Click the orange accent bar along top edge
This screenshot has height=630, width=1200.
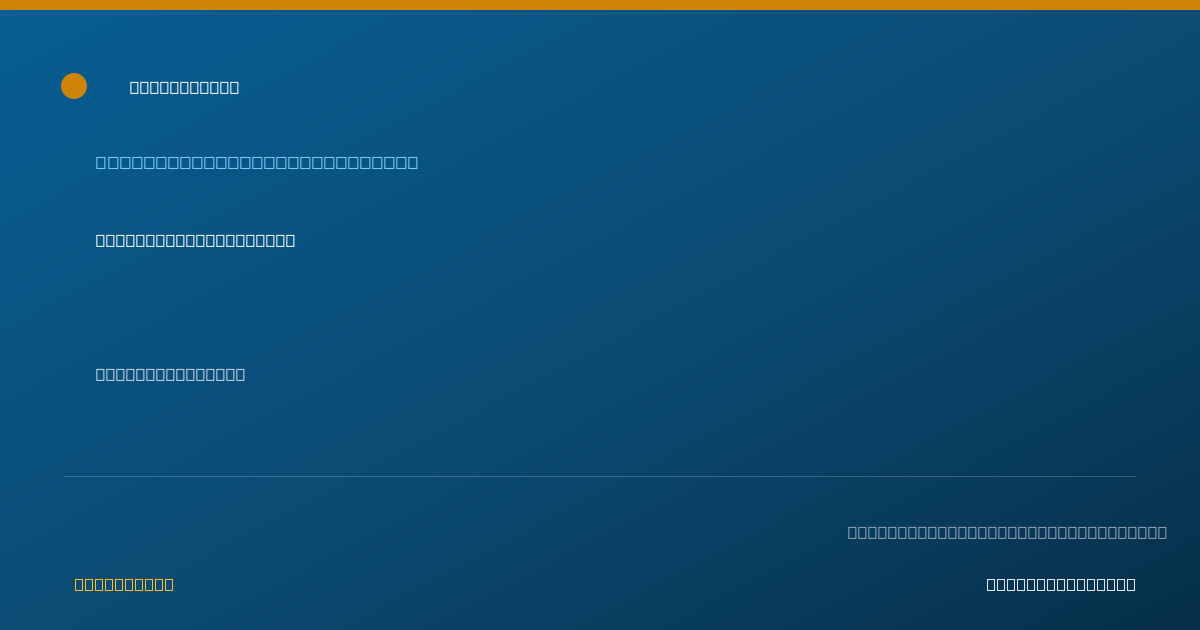[600, 5]
